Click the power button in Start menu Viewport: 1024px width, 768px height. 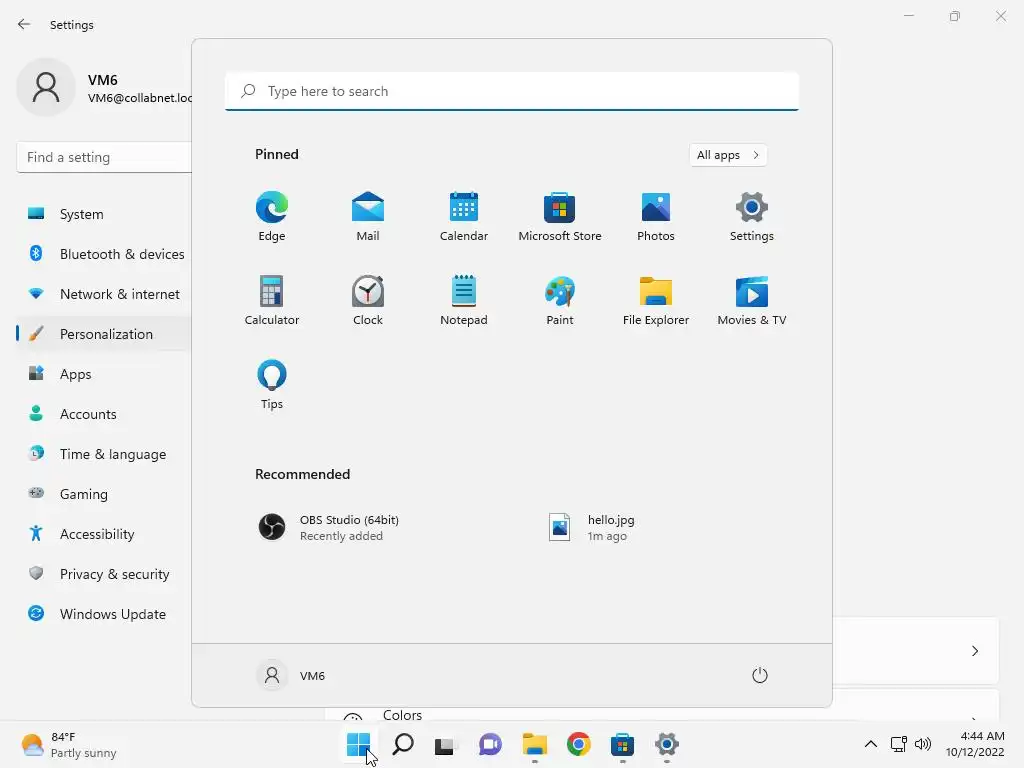[760, 675]
